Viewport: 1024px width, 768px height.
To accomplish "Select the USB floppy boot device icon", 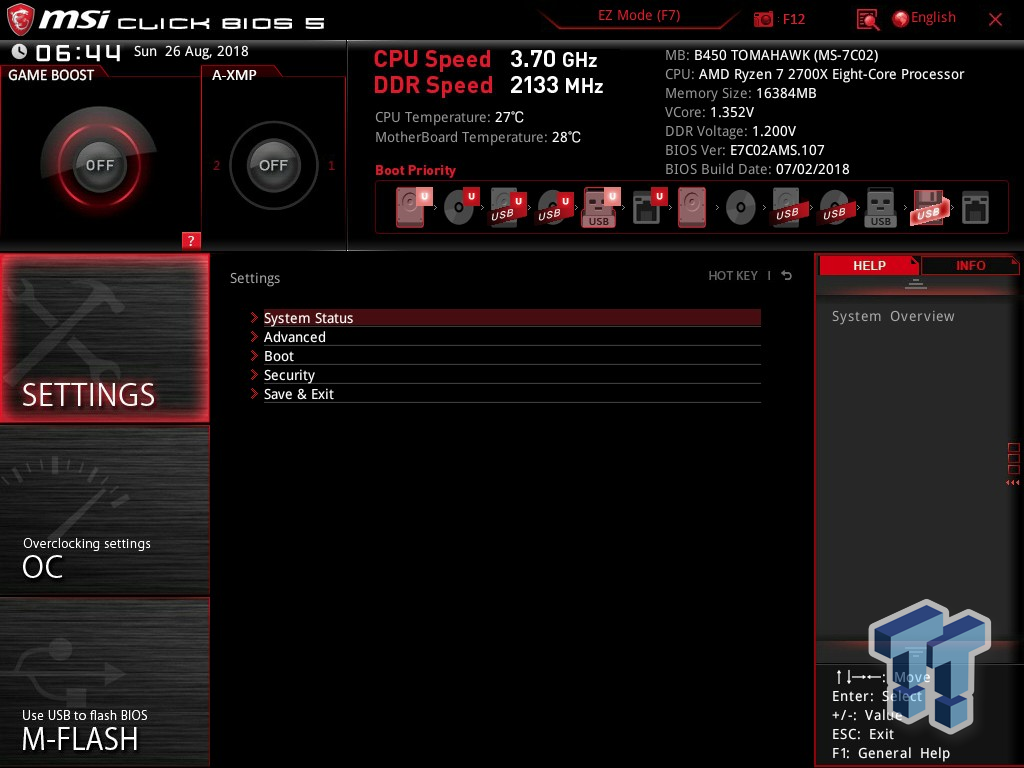I will pos(928,208).
